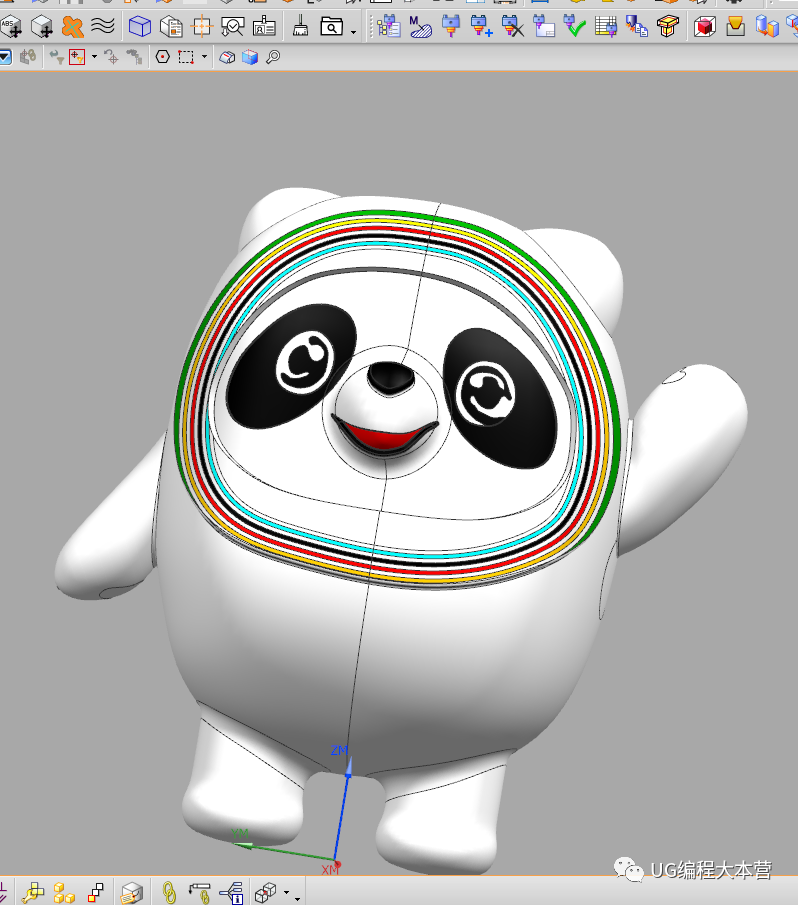Open the ID badge card icon
The width and height of the screenshot is (798, 905).
(x=264, y=27)
